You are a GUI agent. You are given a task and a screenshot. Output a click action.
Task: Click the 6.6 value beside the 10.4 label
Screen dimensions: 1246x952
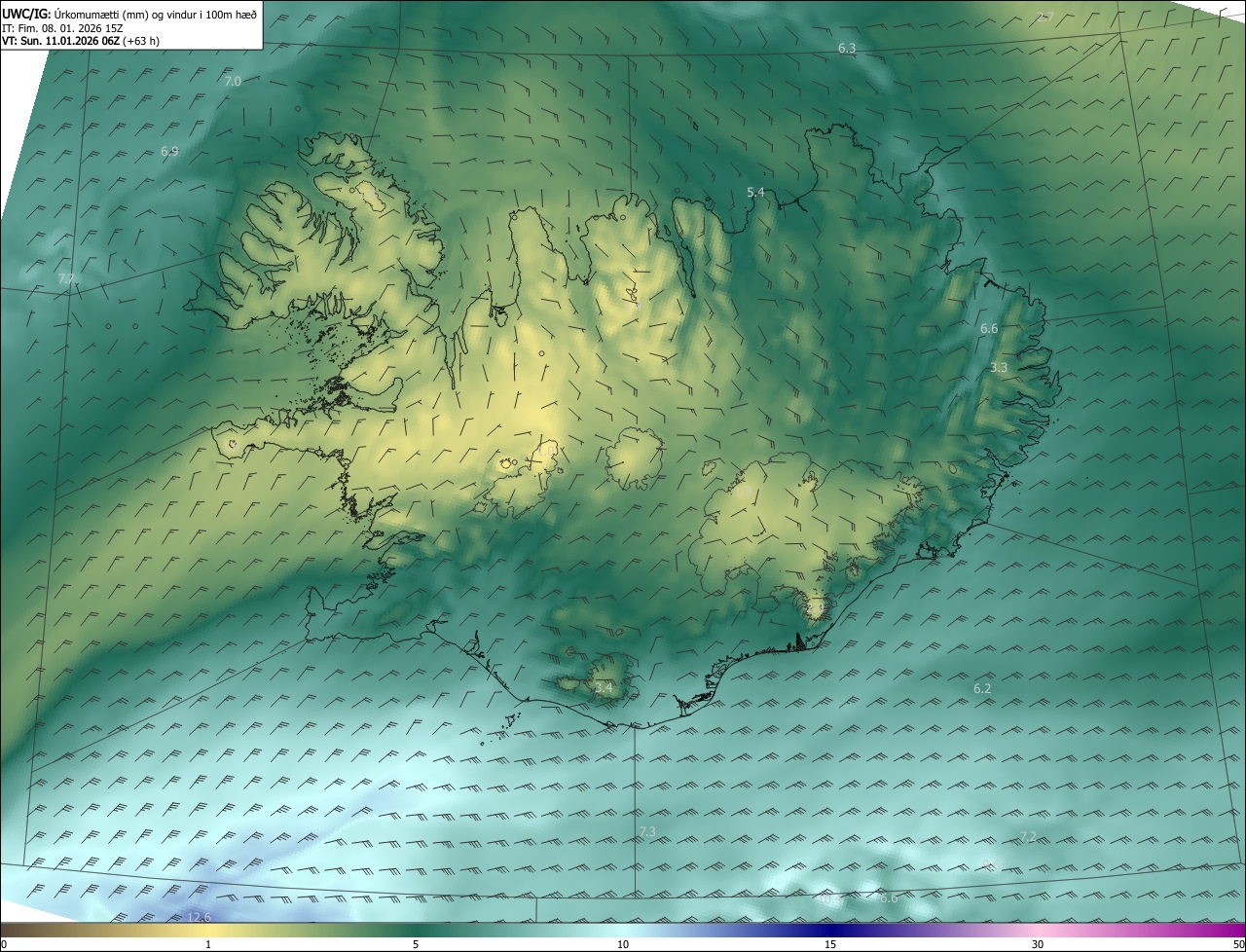click(888, 898)
